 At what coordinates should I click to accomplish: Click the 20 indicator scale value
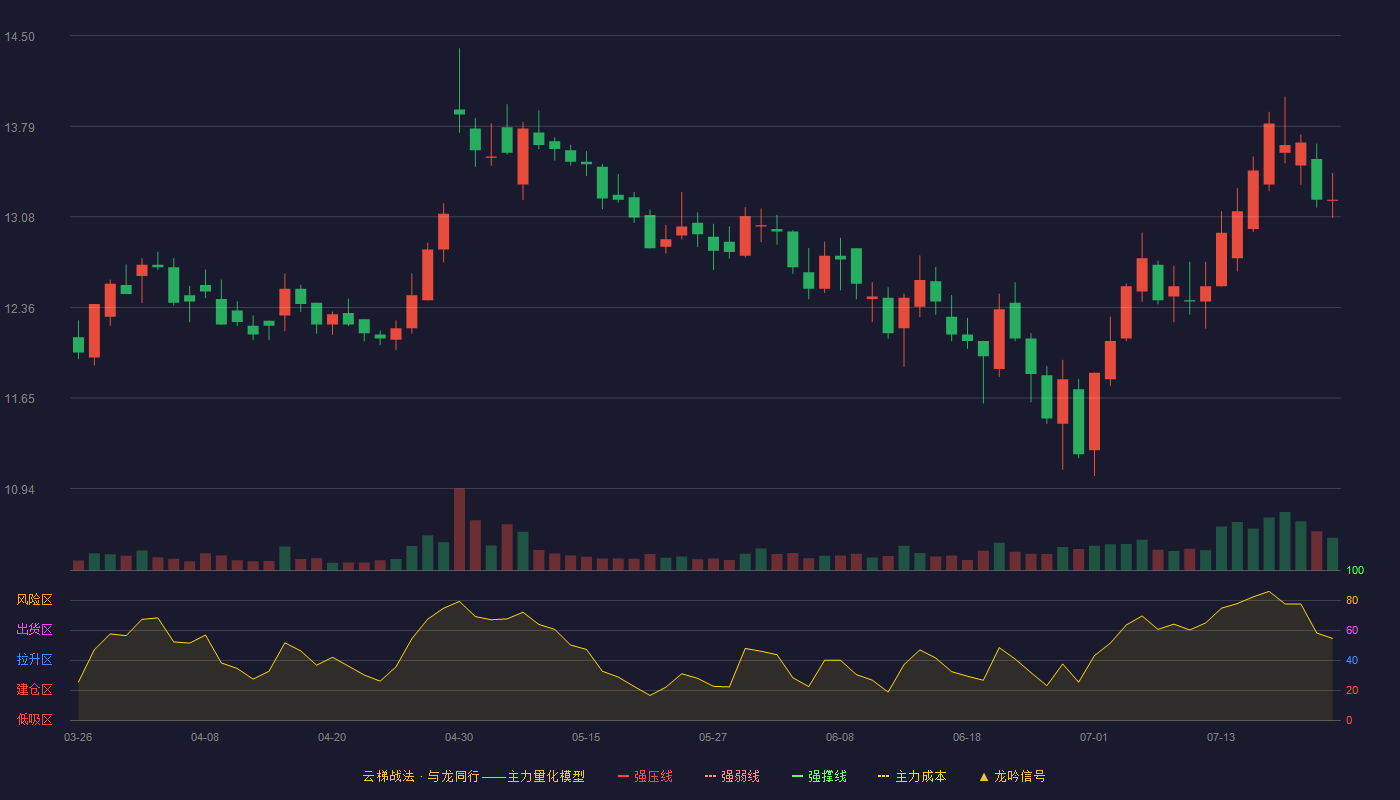point(1351,690)
